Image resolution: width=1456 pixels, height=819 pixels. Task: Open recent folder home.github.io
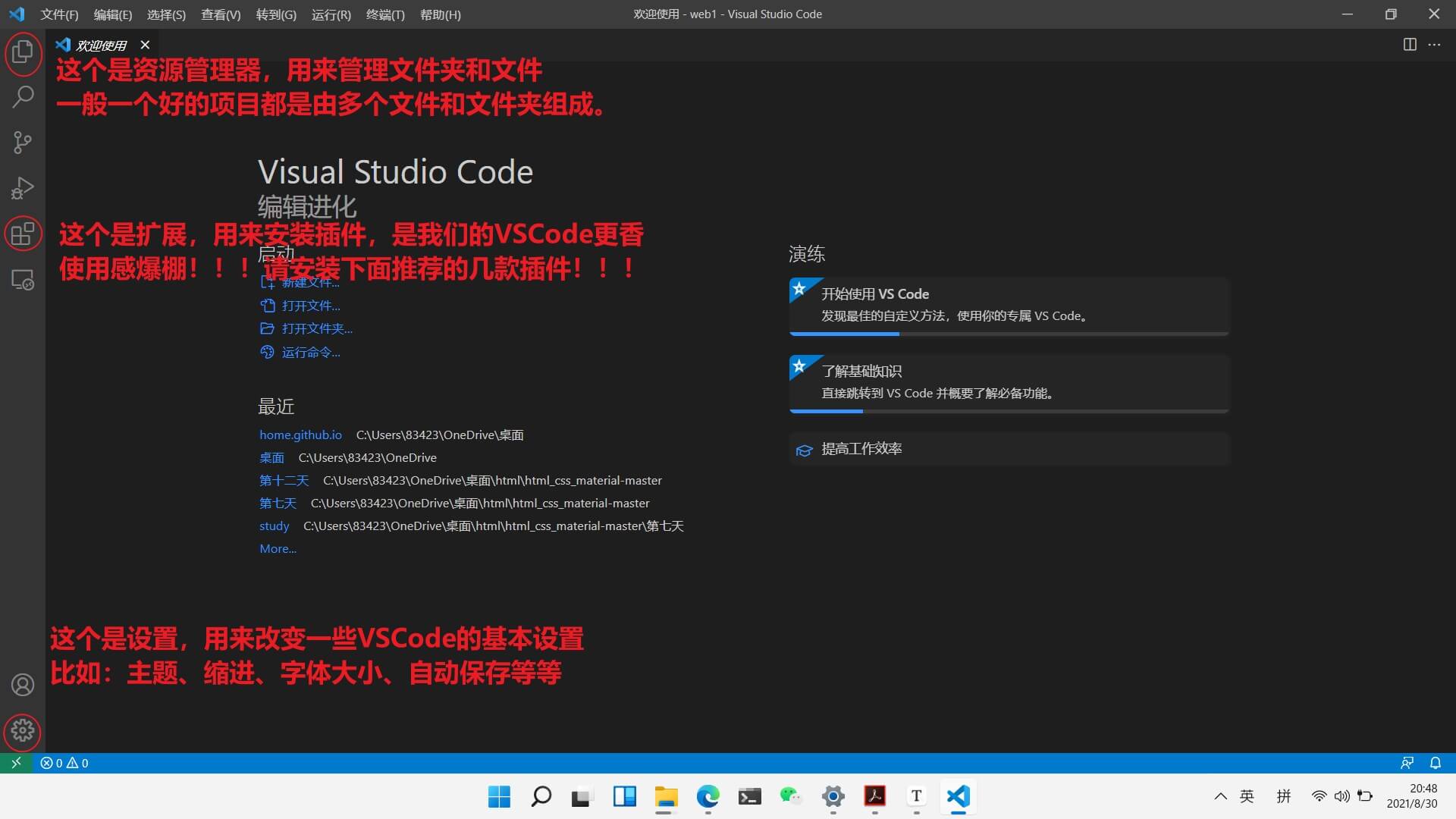coord(300,435)
